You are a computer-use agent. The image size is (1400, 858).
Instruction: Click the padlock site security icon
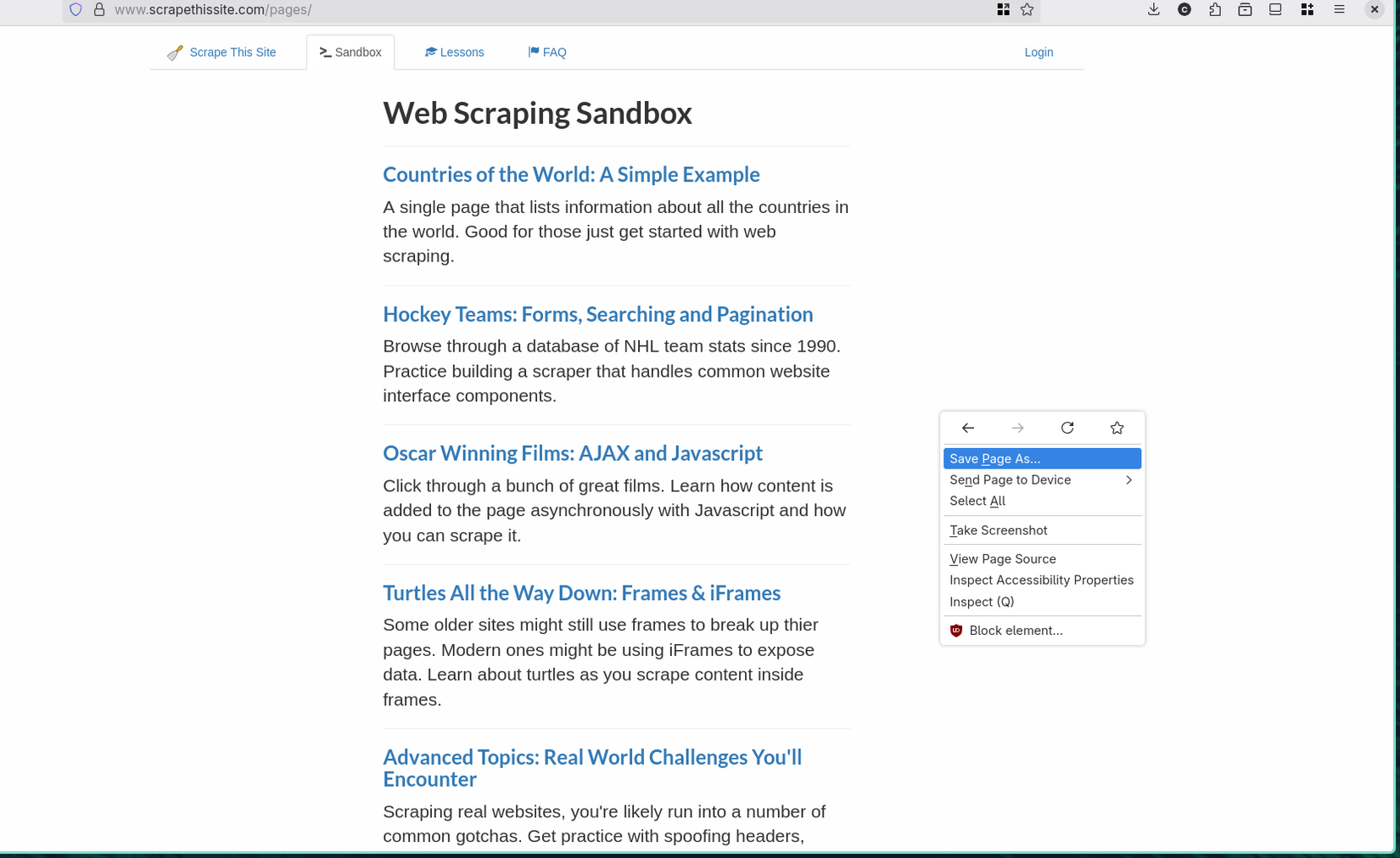99,9
